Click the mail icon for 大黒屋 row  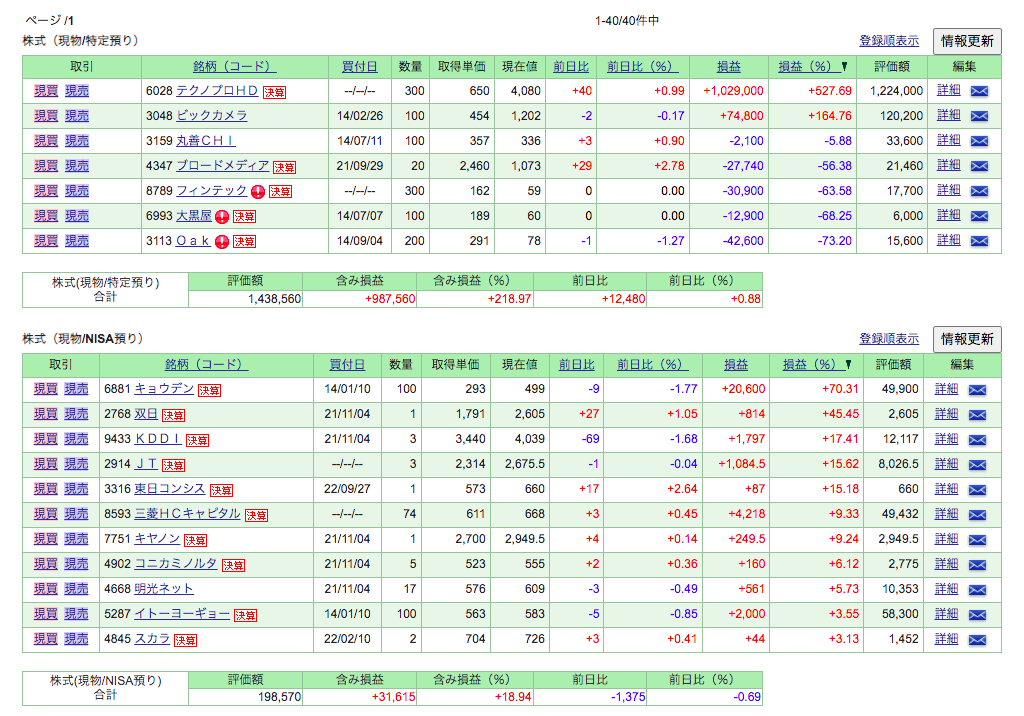click(979, 216)
